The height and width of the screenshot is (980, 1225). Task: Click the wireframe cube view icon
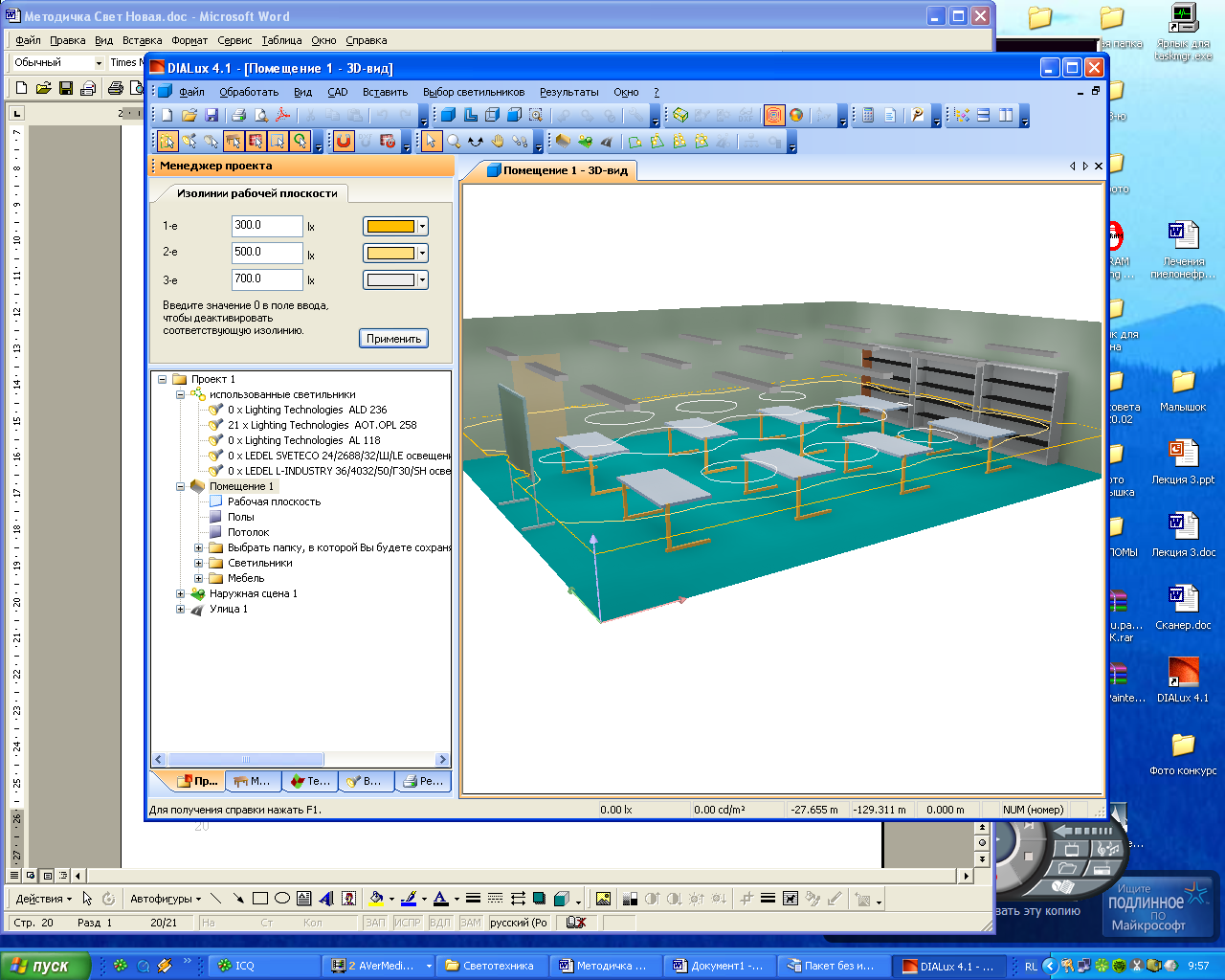[x=492, y=115]
